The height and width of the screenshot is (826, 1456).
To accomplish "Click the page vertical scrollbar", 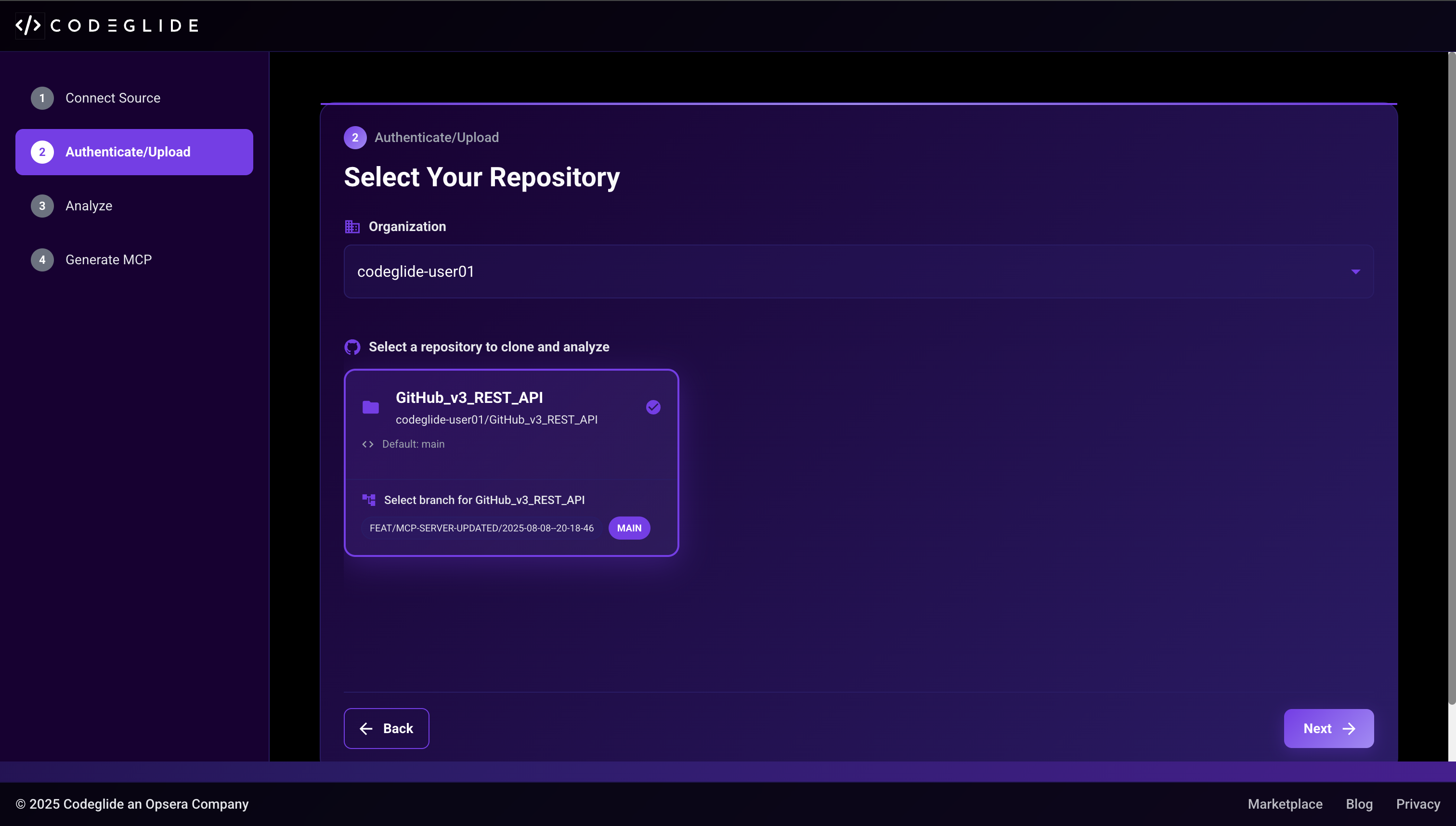I will click(x=1452, y=379).
